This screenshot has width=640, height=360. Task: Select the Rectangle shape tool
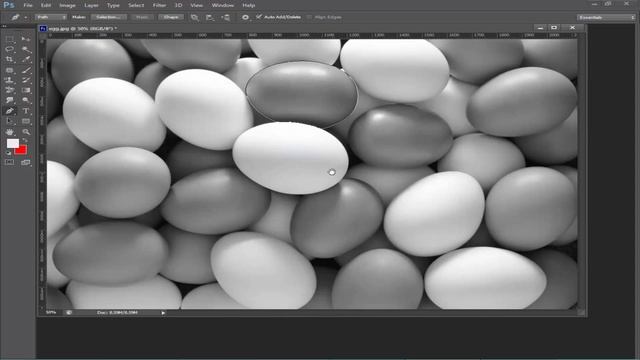(26, 121)
